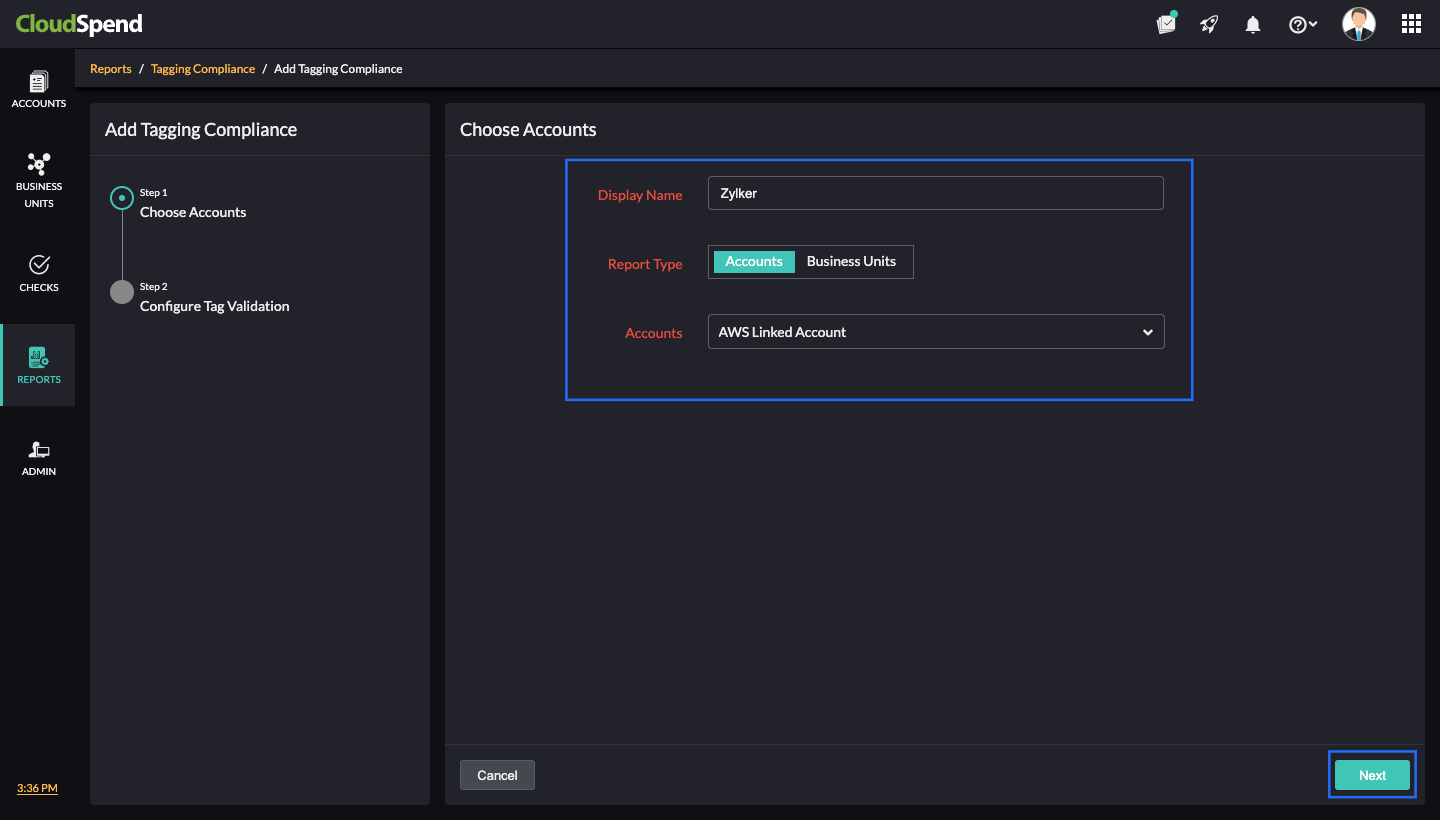The width and height of the screenshot is (1440, 820).
Task: Click the Next button
Action: (1372, 774)
